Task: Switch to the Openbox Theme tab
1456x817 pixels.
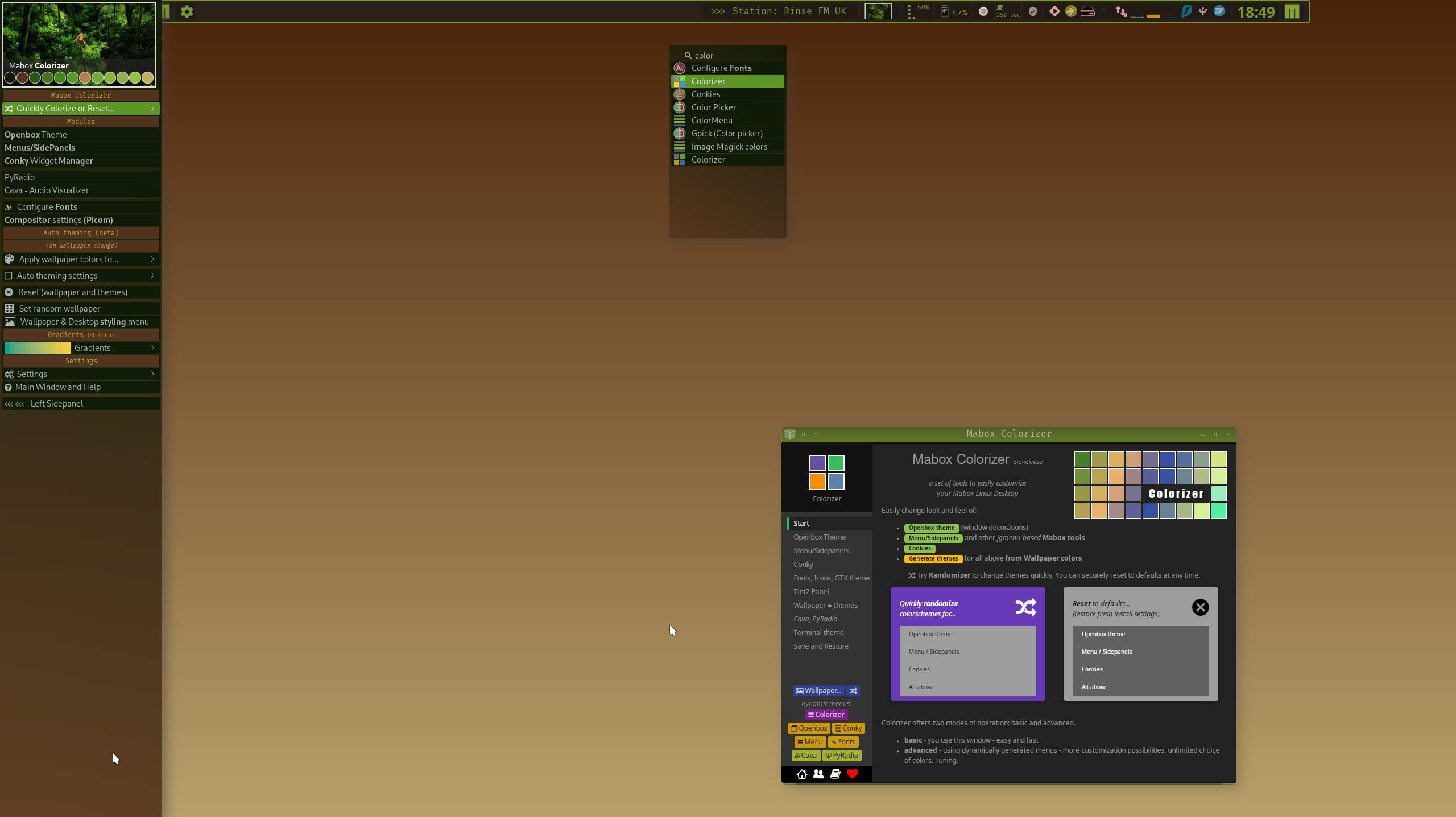Action: coord(819,537)
